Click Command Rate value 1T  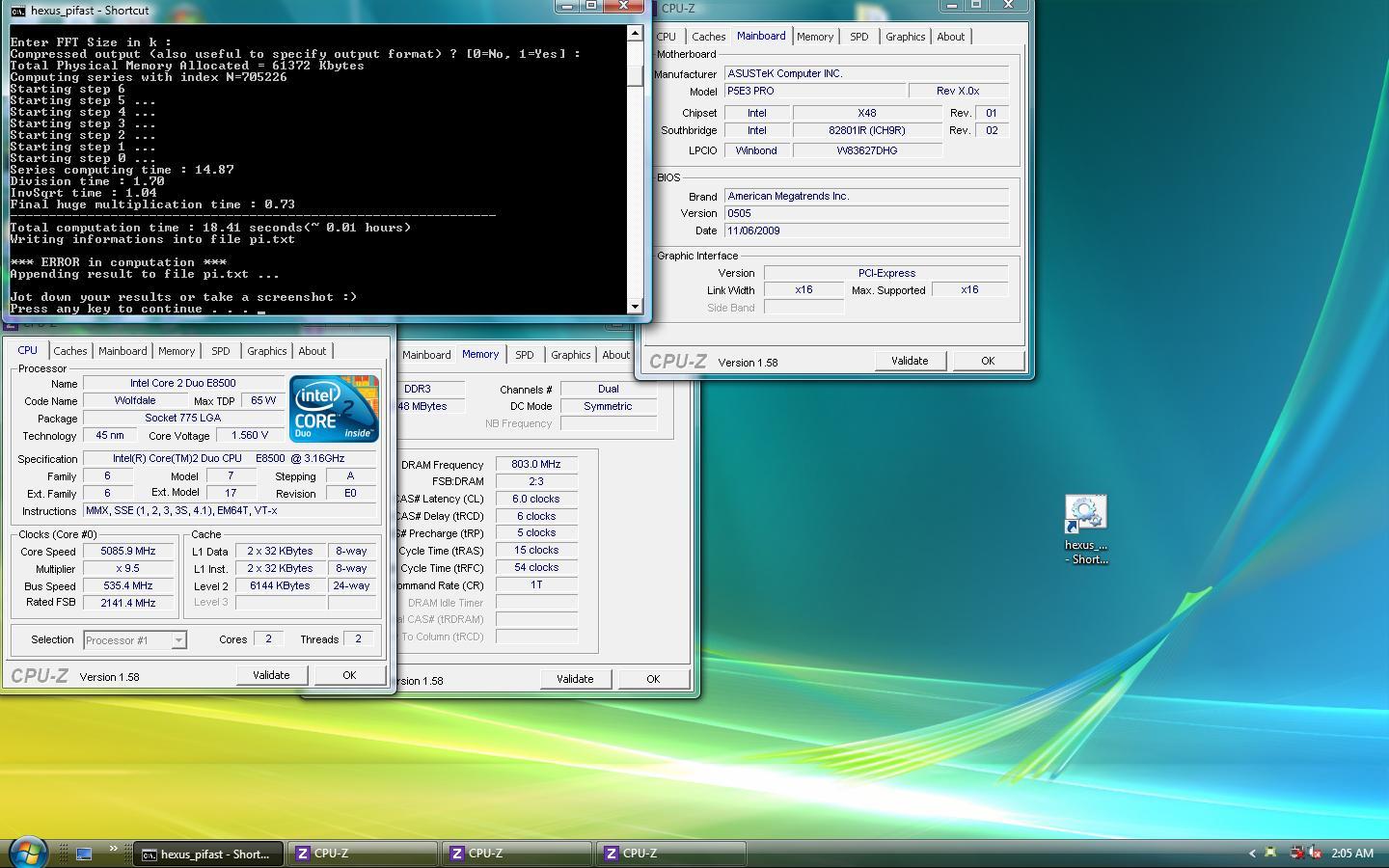pyautogui.click(x=536, y=584)
